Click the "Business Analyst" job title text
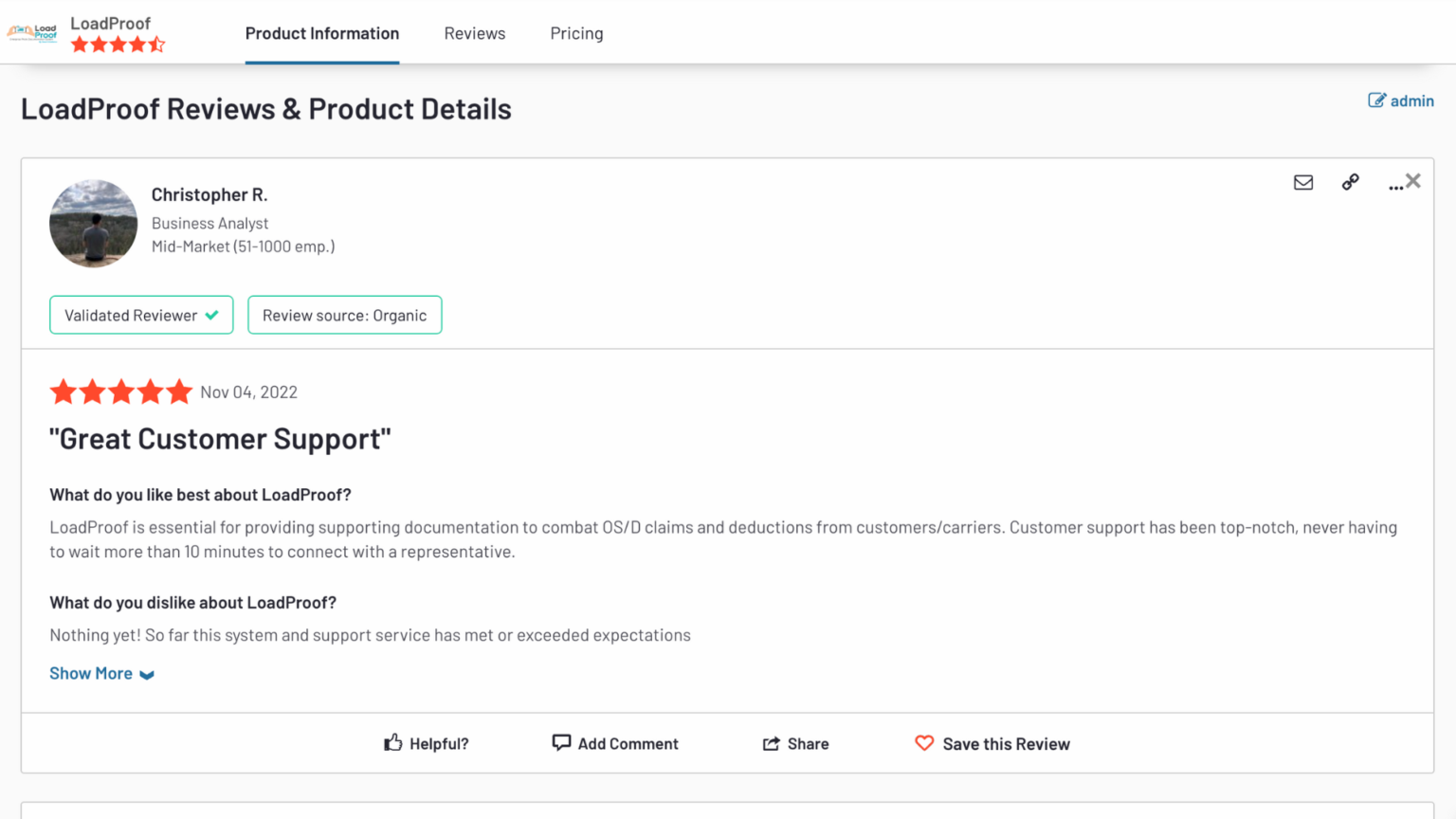Screen dimensions: 1456x819 209,223
